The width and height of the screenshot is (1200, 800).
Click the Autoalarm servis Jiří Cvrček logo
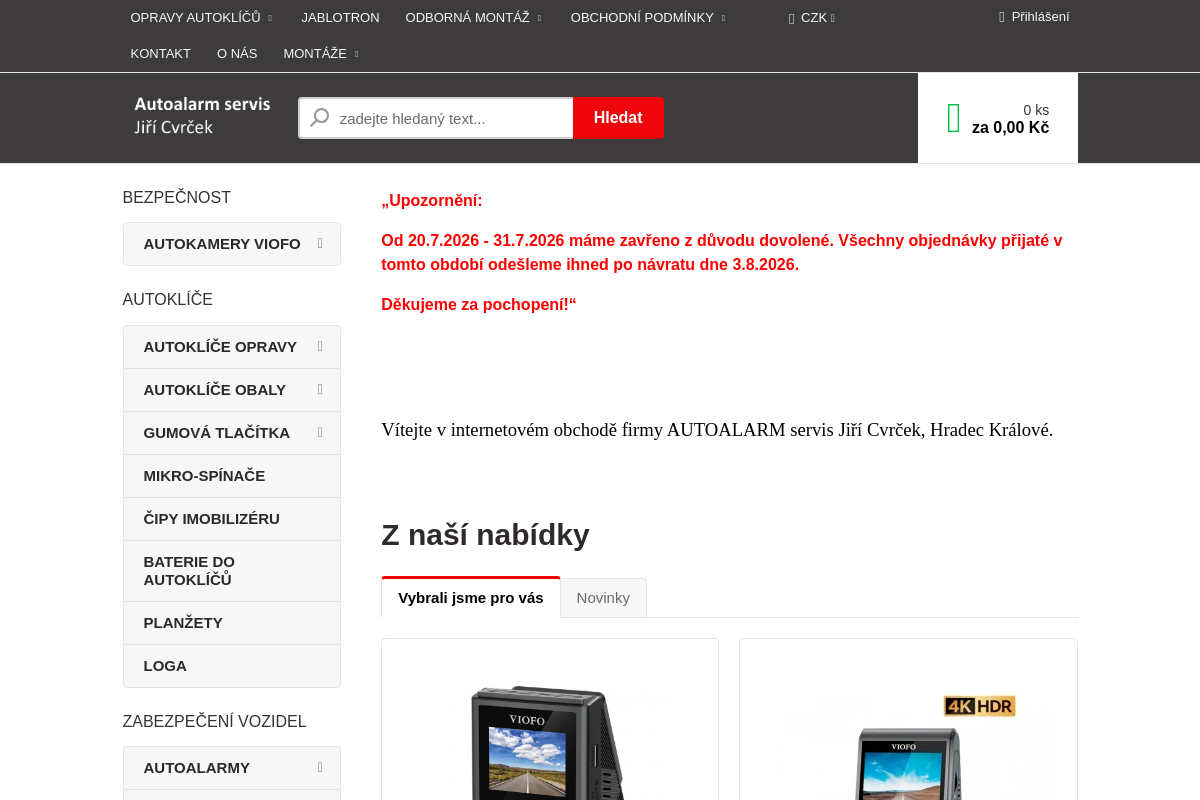(x=202, y=115)
